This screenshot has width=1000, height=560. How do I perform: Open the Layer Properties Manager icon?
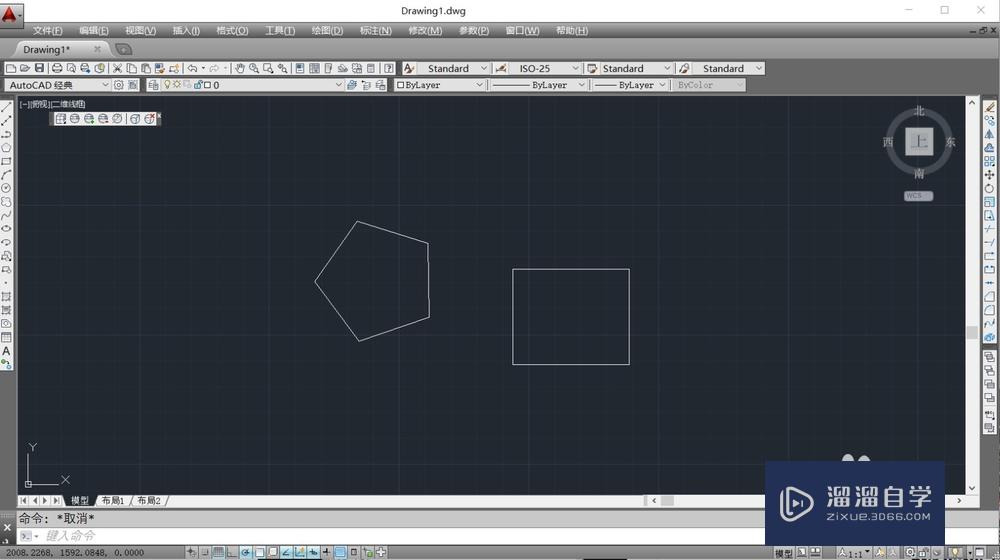coord(153,85)
